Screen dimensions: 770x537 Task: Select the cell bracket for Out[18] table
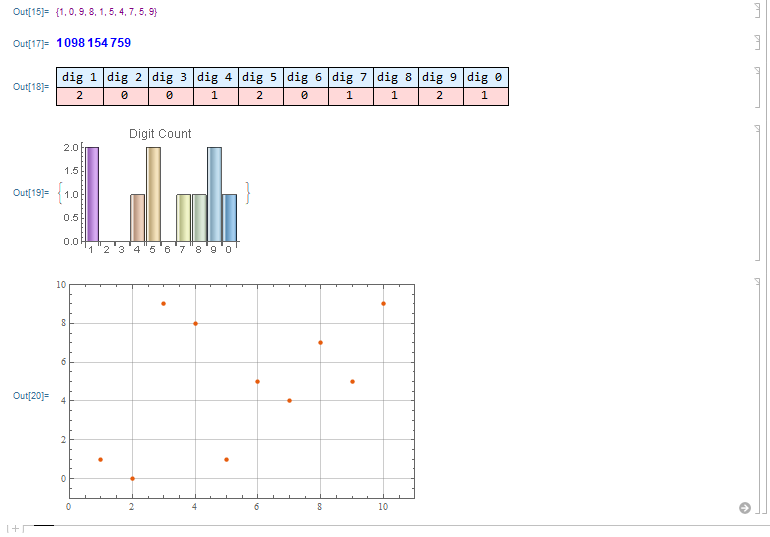pos(757,87)
